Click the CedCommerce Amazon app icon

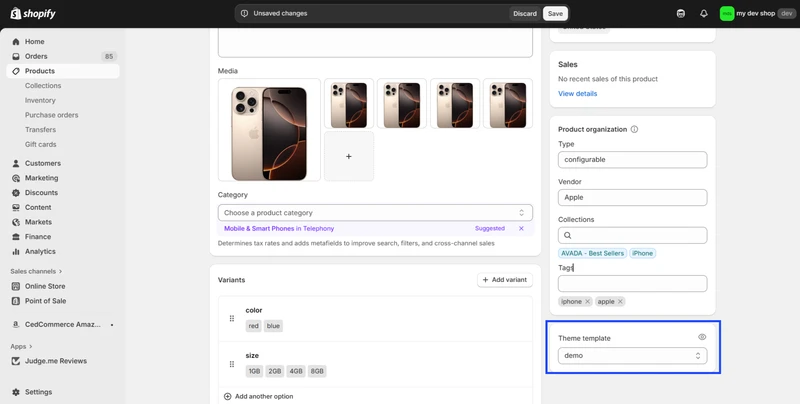point(16,324)
